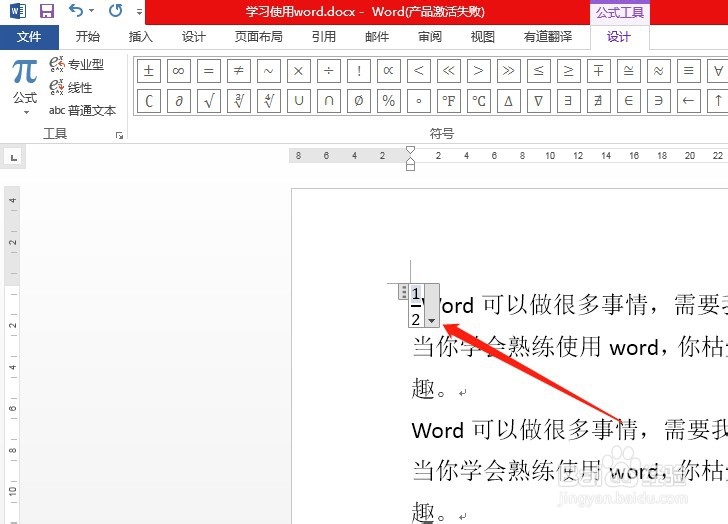The width and height of the screenshot is (728, 524).
Task: Open the 邮件 ribbon tab
Action: [377, 37]
